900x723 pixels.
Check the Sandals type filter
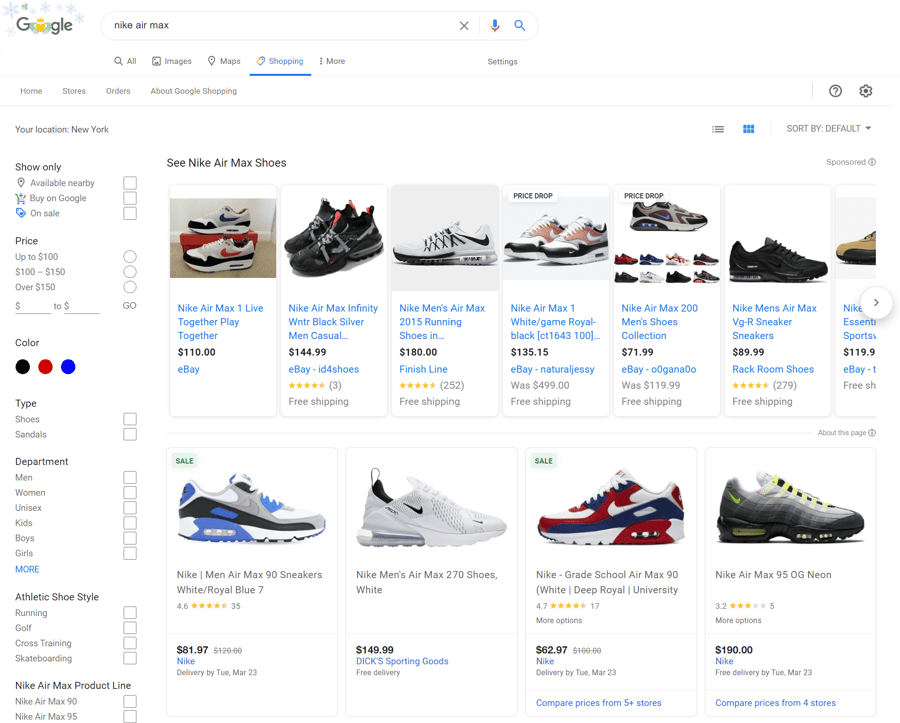[x=130, y=434]
